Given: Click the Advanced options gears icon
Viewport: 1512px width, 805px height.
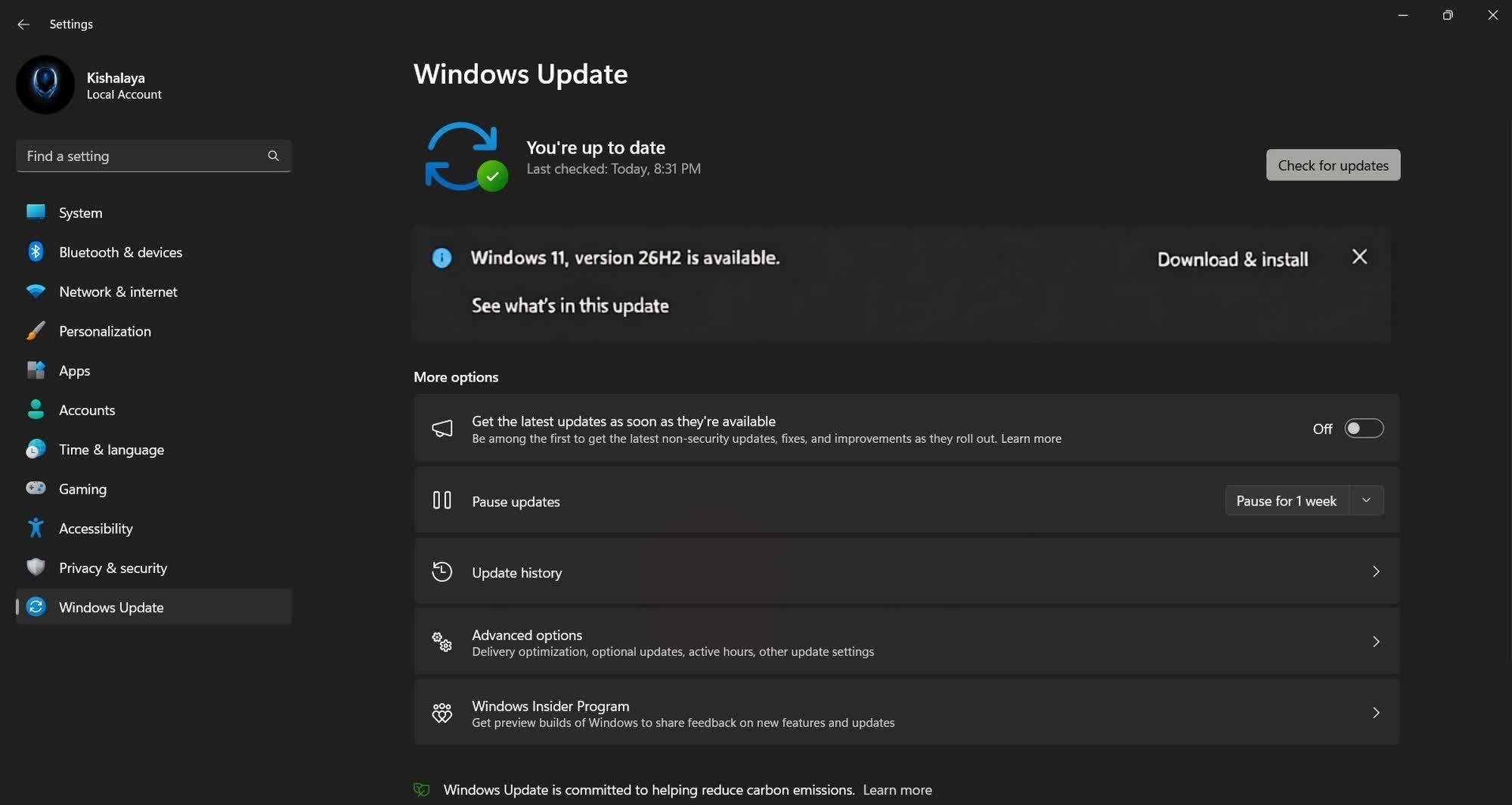Looking at the screenshot, I should click(442, 642).
